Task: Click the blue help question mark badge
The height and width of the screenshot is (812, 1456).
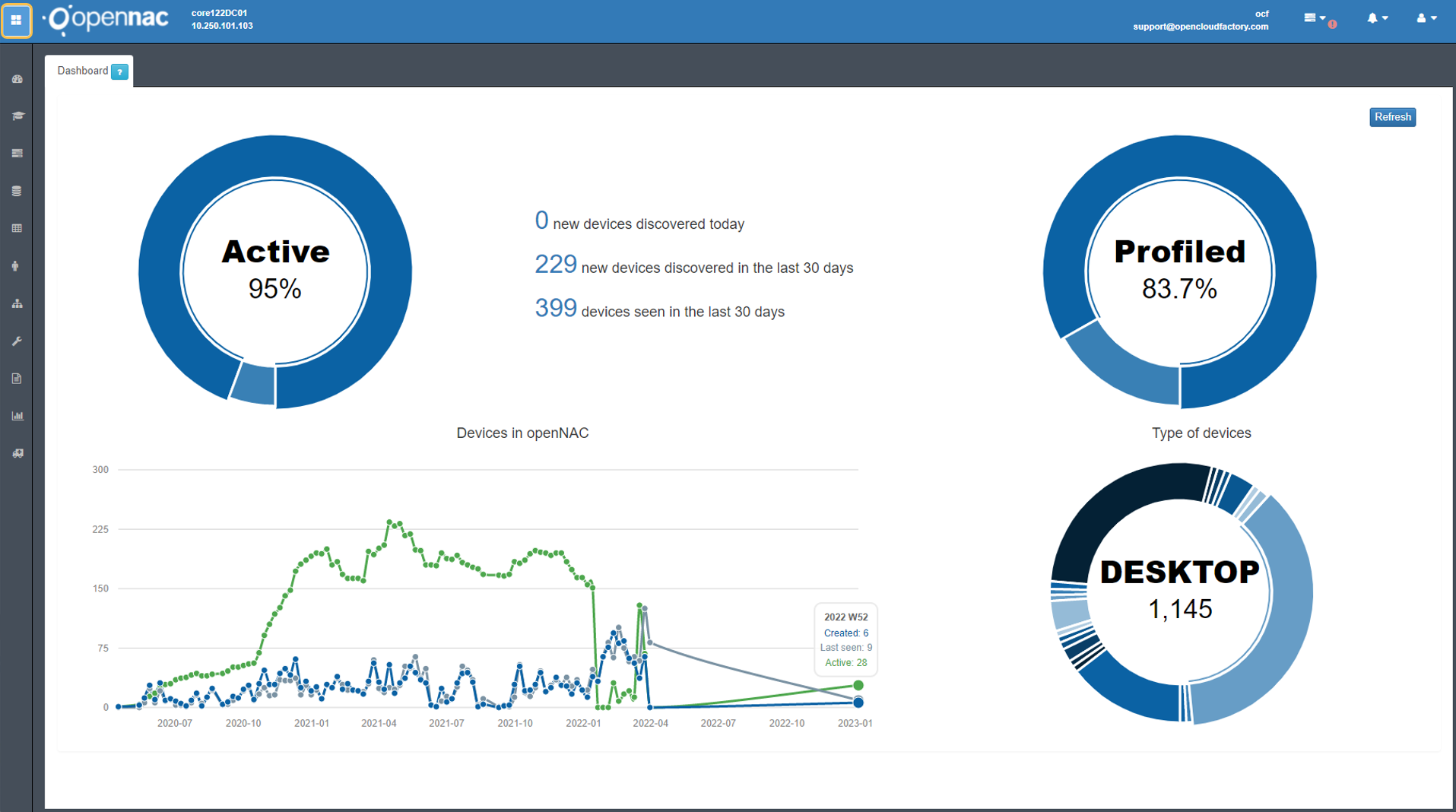Action: click(119, 71)
